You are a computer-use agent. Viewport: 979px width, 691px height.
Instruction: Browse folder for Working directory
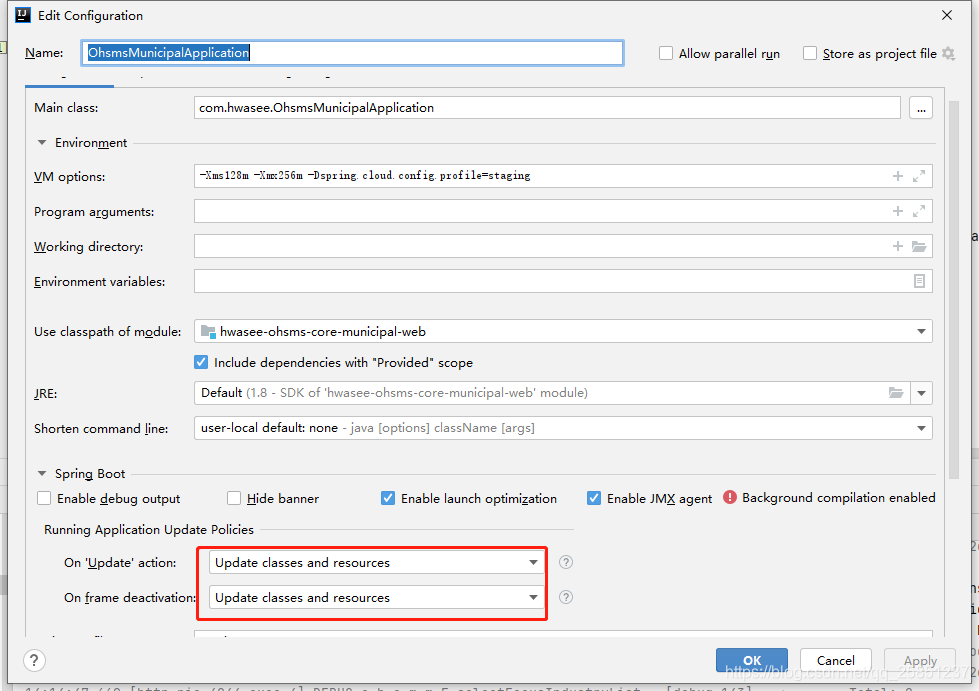click(919, 246)
